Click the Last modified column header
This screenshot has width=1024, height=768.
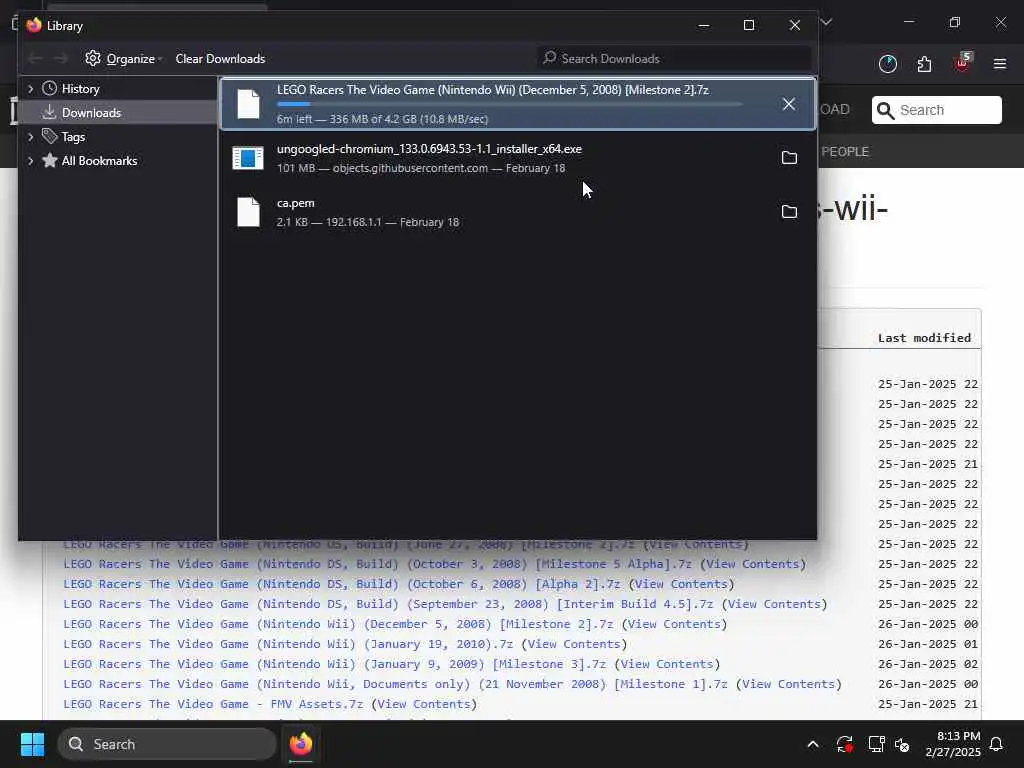(x=924, y=338)
